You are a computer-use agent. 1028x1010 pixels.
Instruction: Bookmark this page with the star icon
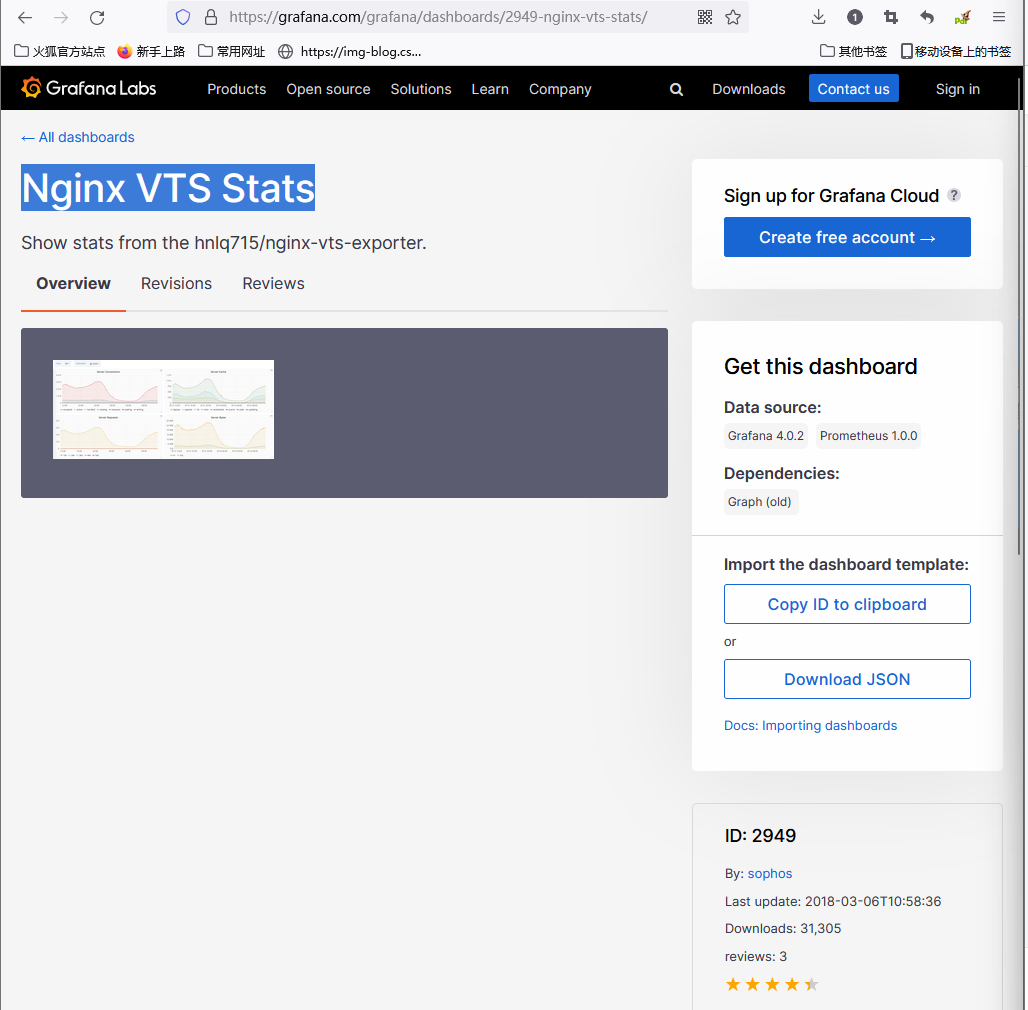(x=733, y=17)
